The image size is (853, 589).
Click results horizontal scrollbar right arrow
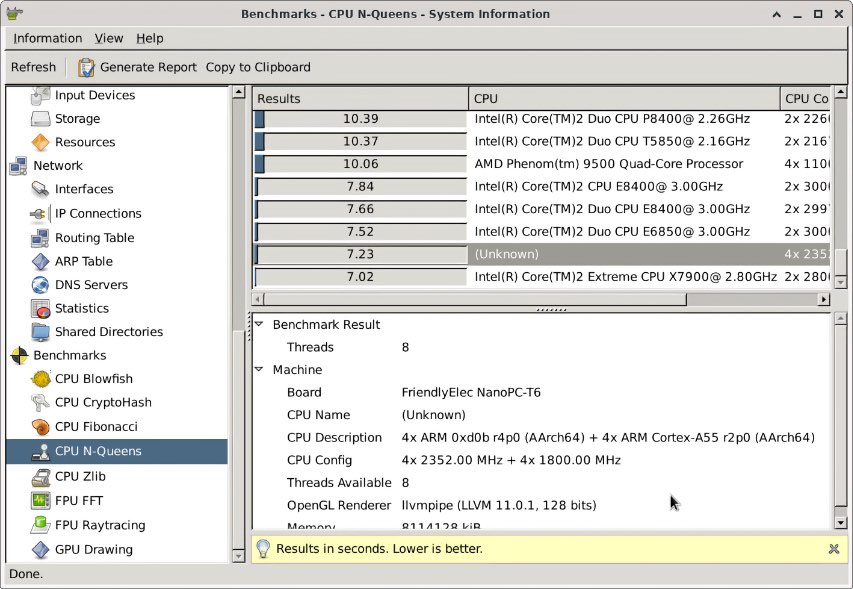click(x=824, y=299)
